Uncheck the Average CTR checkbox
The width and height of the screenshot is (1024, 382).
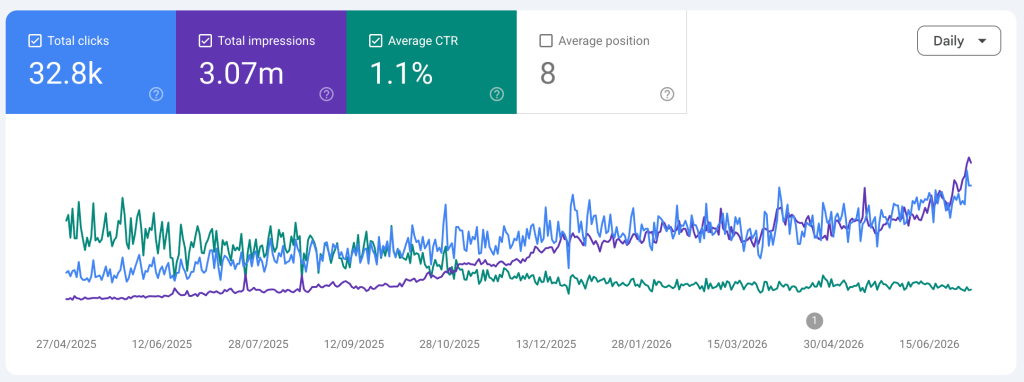[x=376, y=40]
